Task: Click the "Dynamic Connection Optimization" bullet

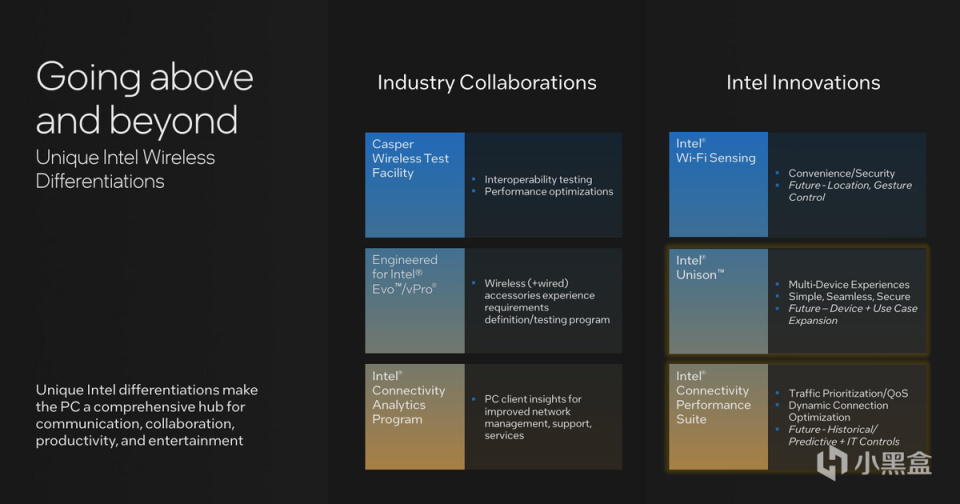Action: (x=838, y=412)
